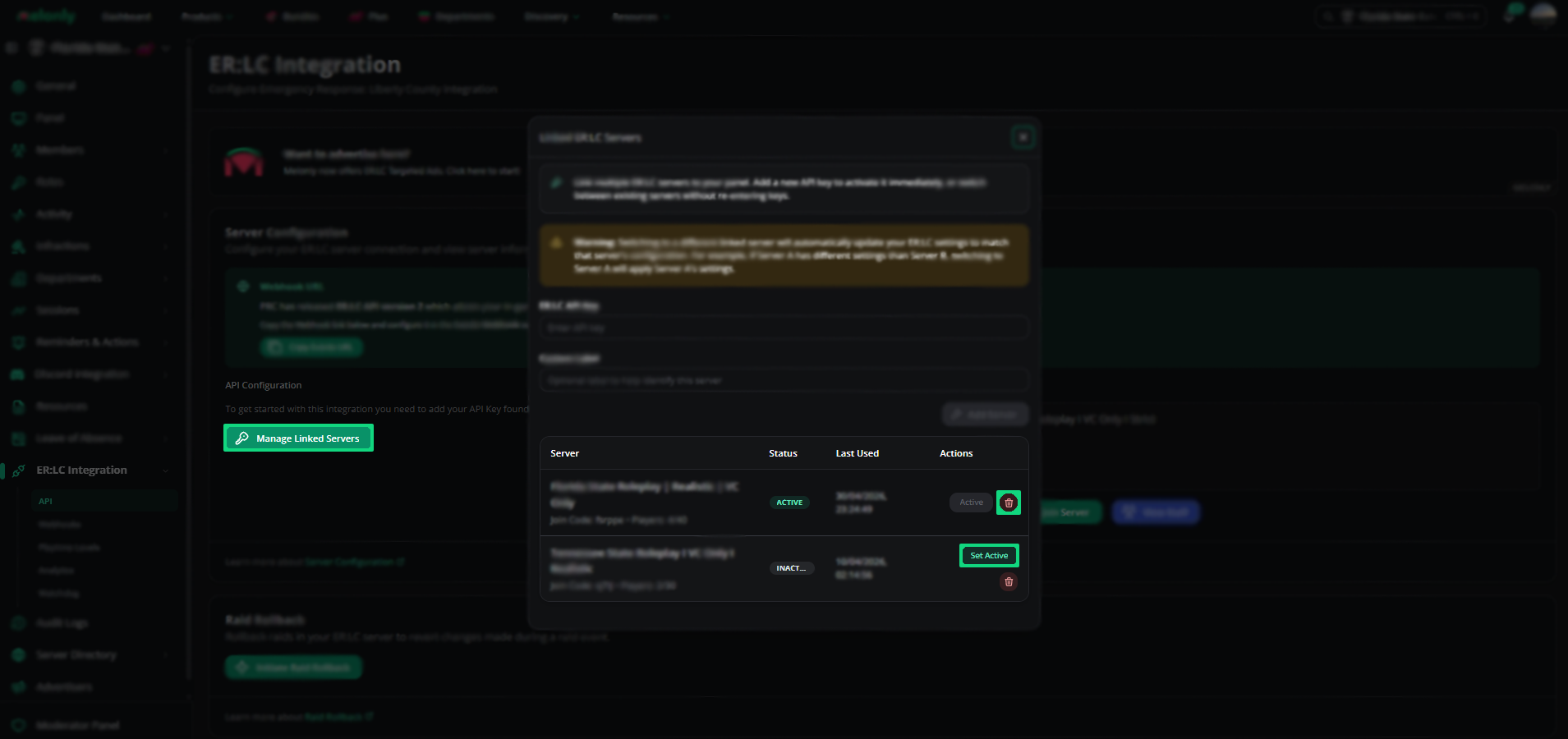
Task: Click the Initiate Raid Rollback button
Action: pos(293,668)
